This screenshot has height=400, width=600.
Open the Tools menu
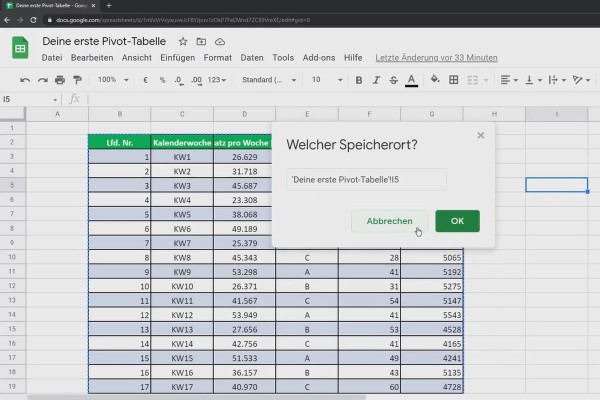(283, 58)
